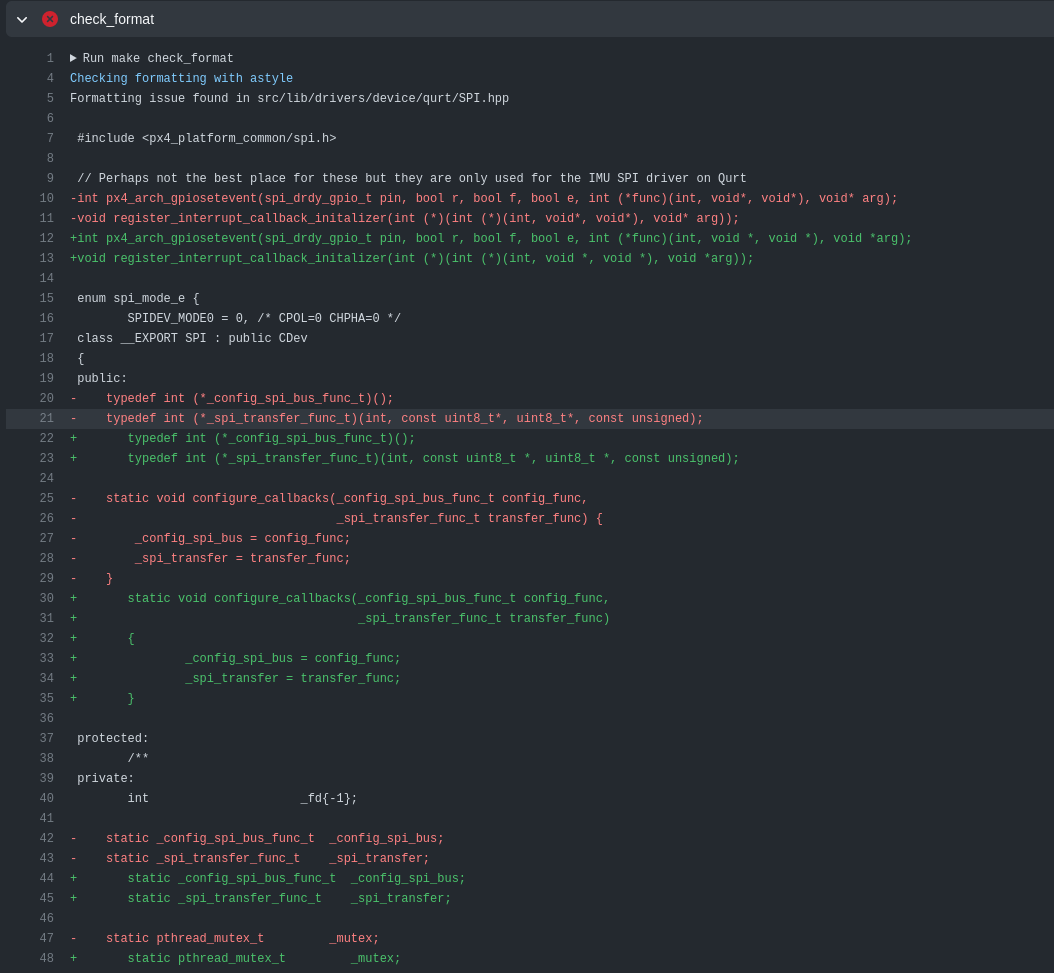Click the 'Formatting issue found in' line
Screen dimensions: 1054x973
click(x=289, y=98)
